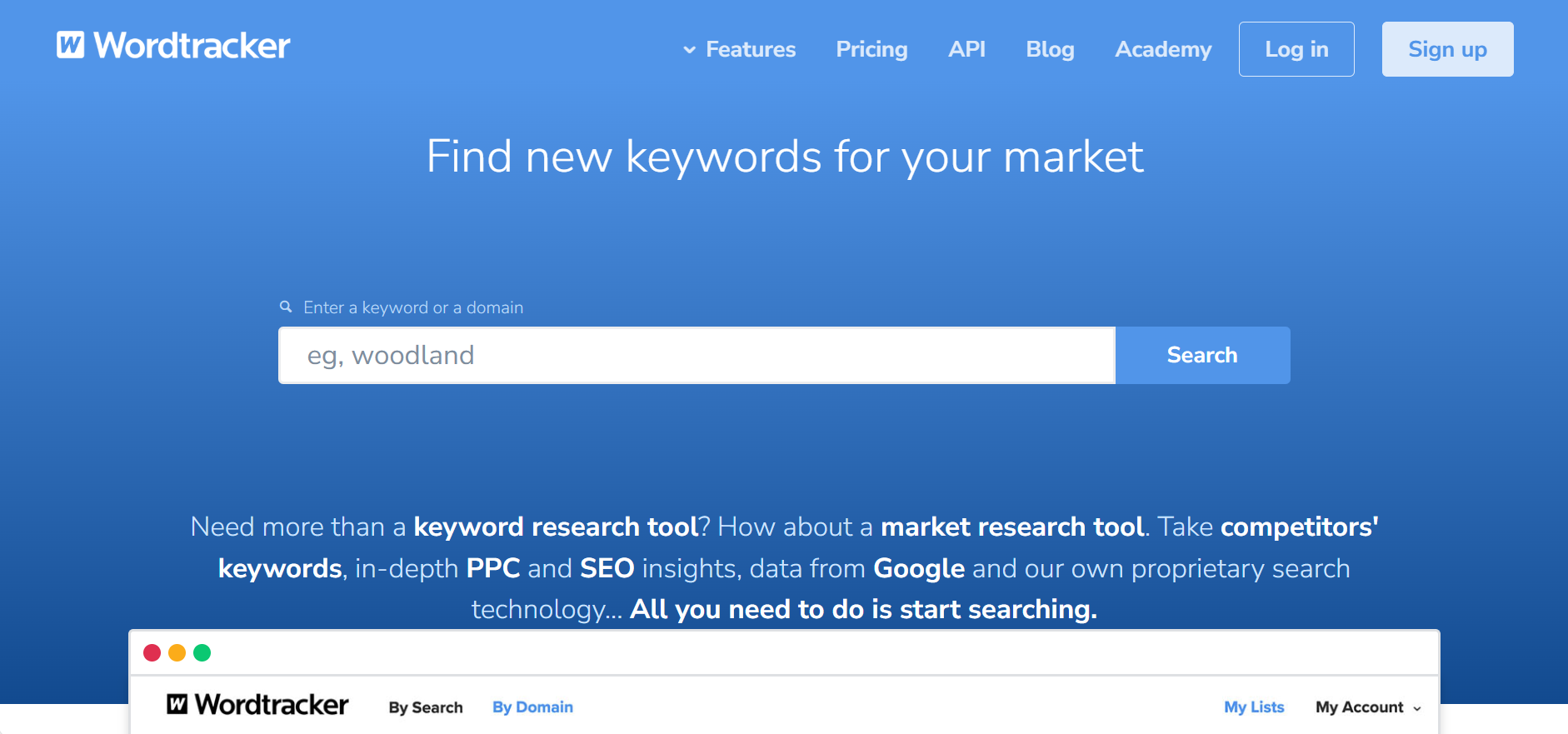Go to the API page

(x=966, y=49)
